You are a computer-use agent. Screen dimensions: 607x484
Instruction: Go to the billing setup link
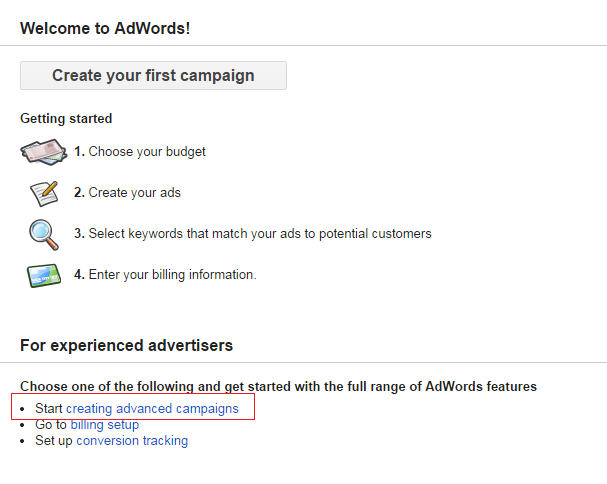(x=105, y=425)
